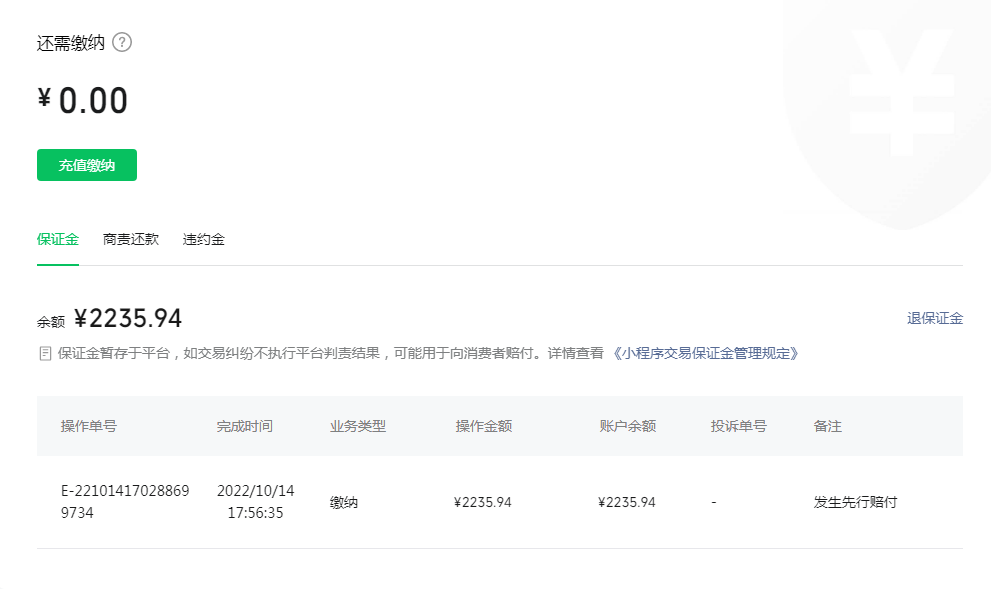Click the document icon before the 保证金 notice text

(45, 353)
